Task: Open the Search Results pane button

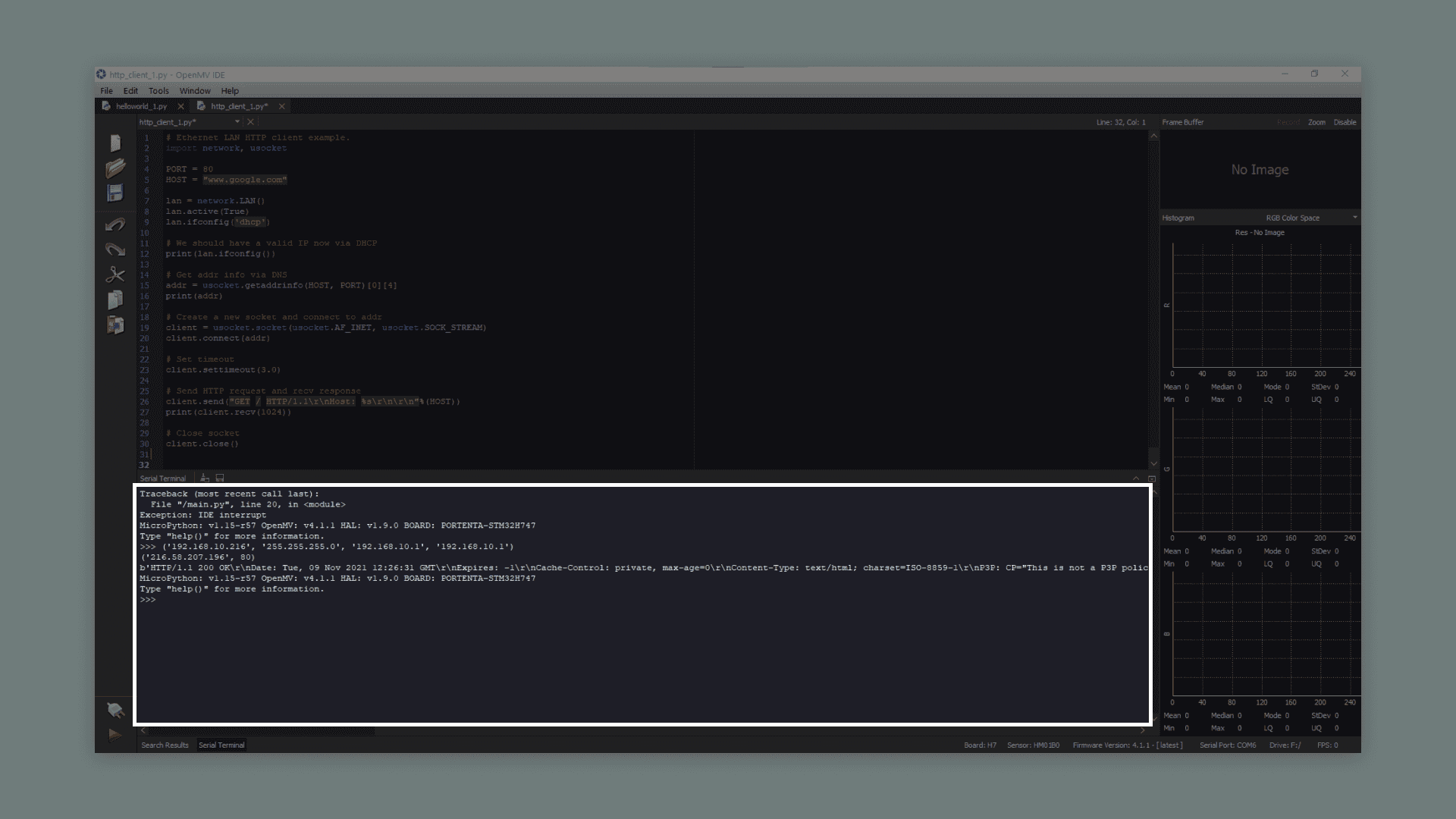Action: 165,745
